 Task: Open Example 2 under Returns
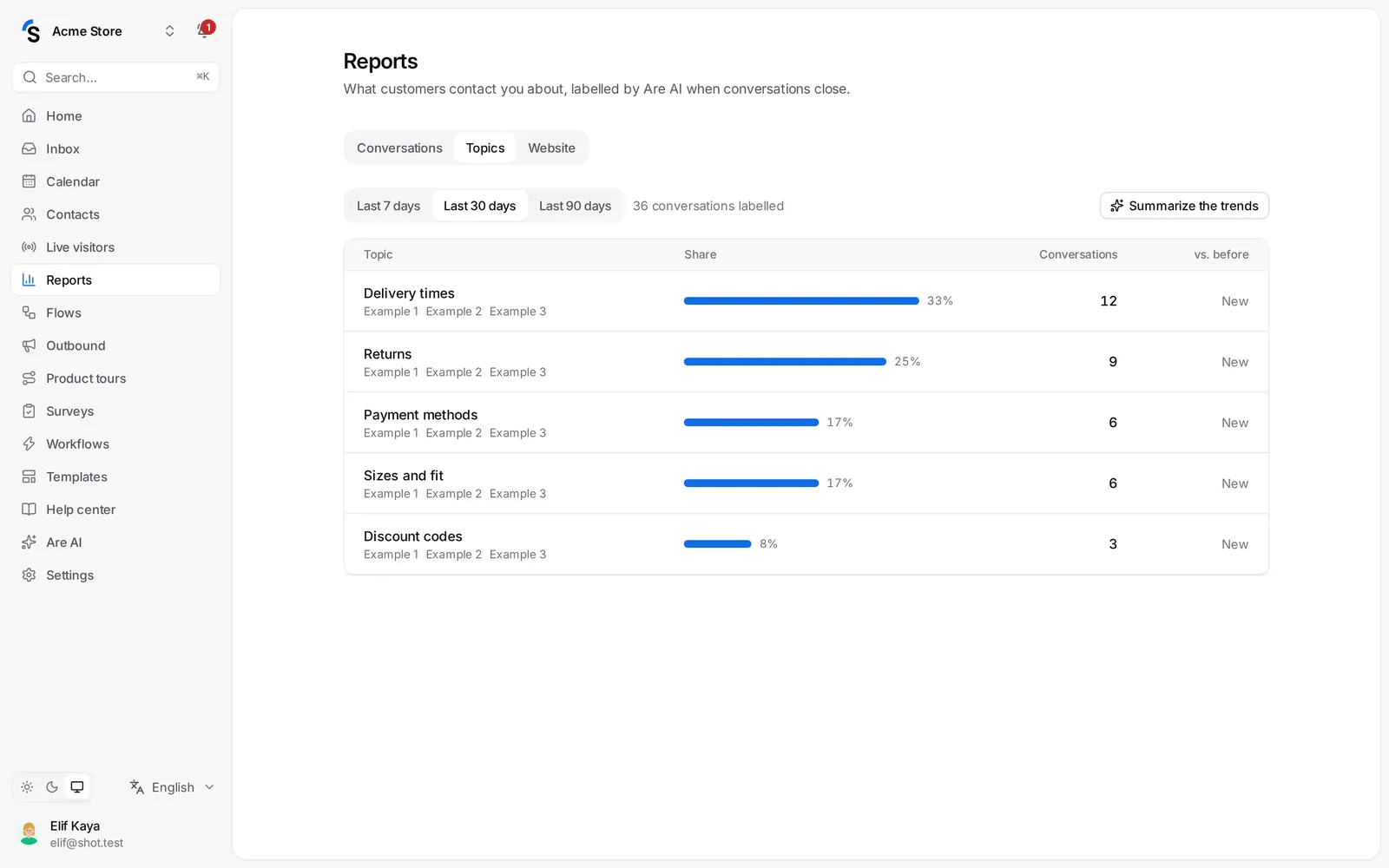point(453,372)
